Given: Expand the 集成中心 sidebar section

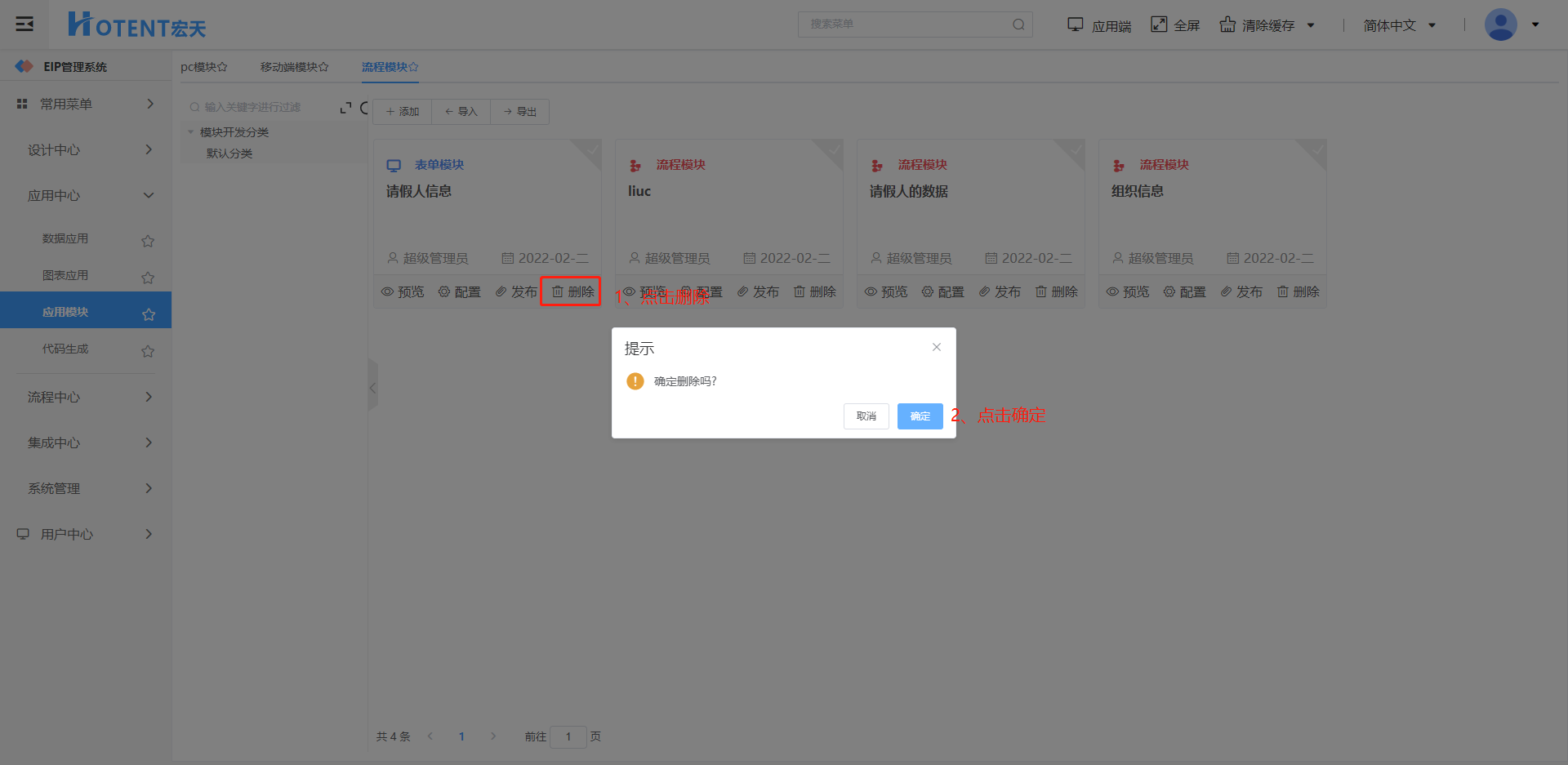Looking at the screenshot, I should (x=86, y=443).
